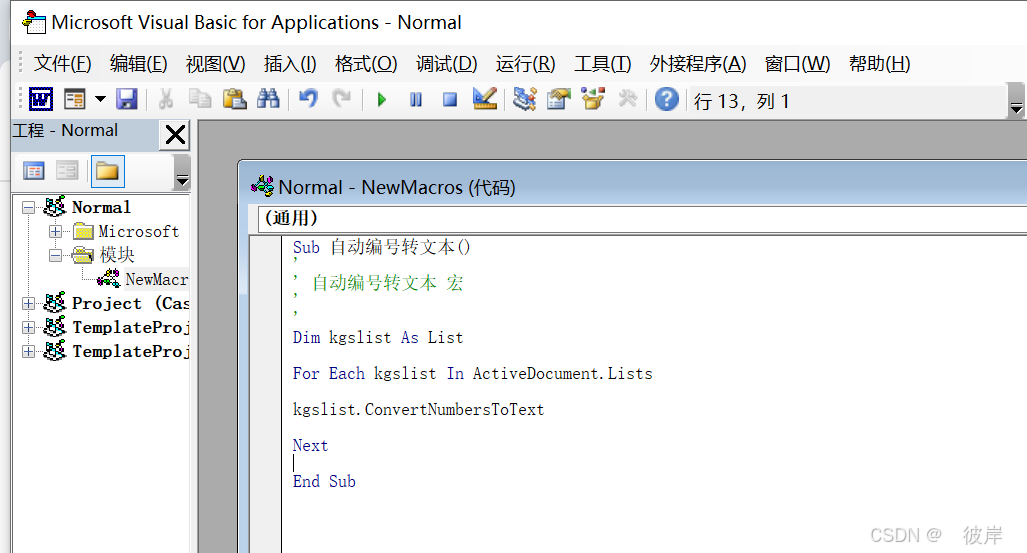Click the Insert UserForm toolbar icon
1027x553 pixels.
(75, 100)
